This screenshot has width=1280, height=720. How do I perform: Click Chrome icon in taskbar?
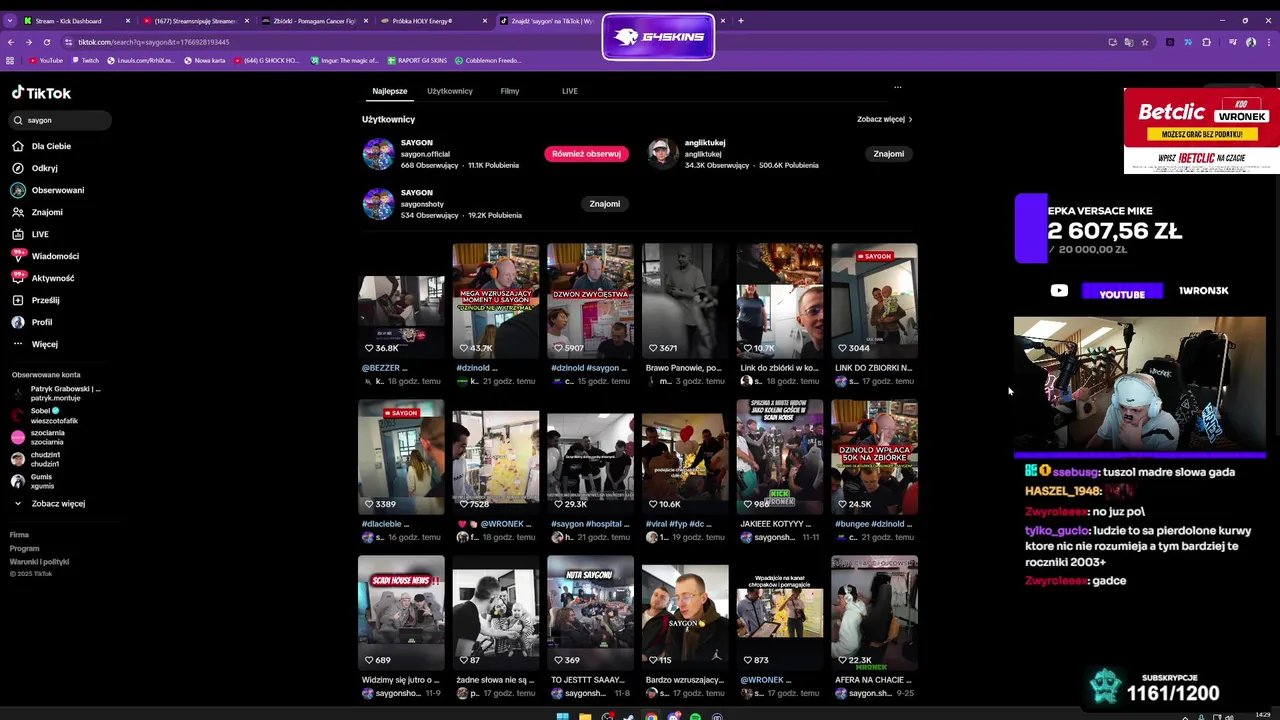point(651,716)
